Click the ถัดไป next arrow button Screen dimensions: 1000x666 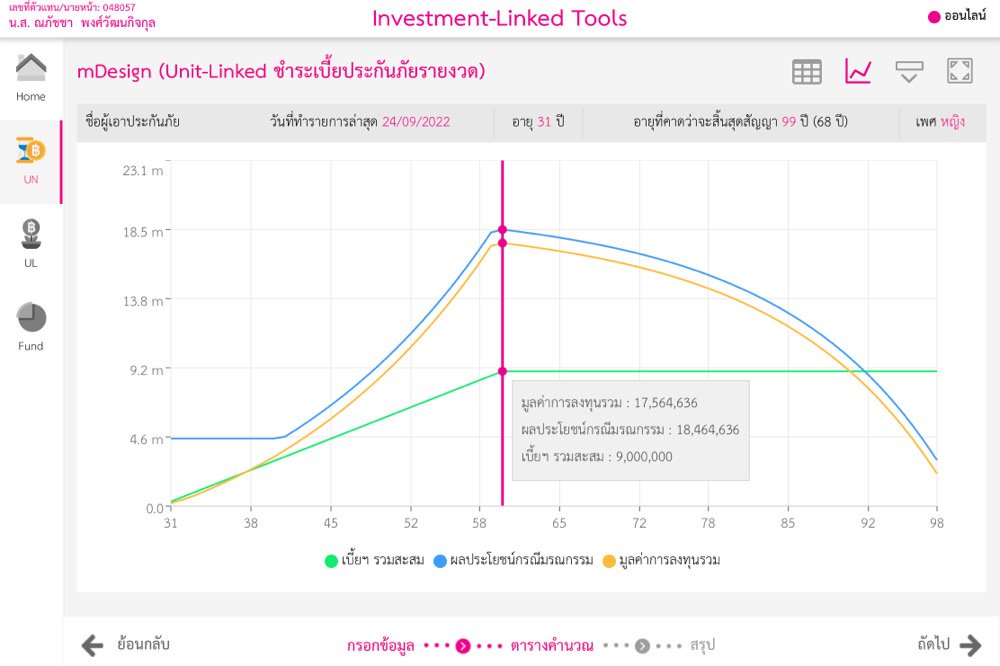949,645
